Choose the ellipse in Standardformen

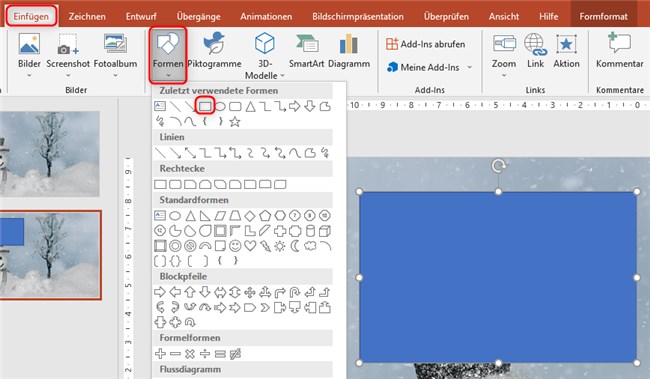pyautogui.click(x=175, y=216)
